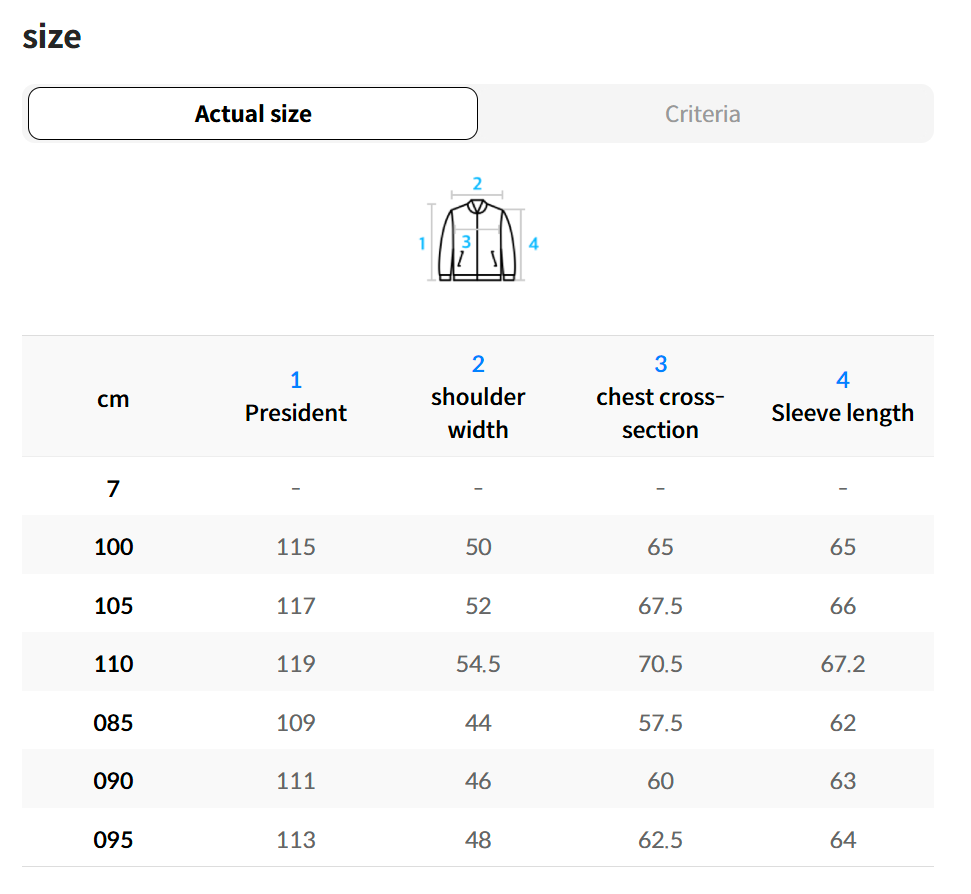The width and height of the screenshot is (971, 894).
Task: Select the shoulder width column header
Action: (478, 413)
